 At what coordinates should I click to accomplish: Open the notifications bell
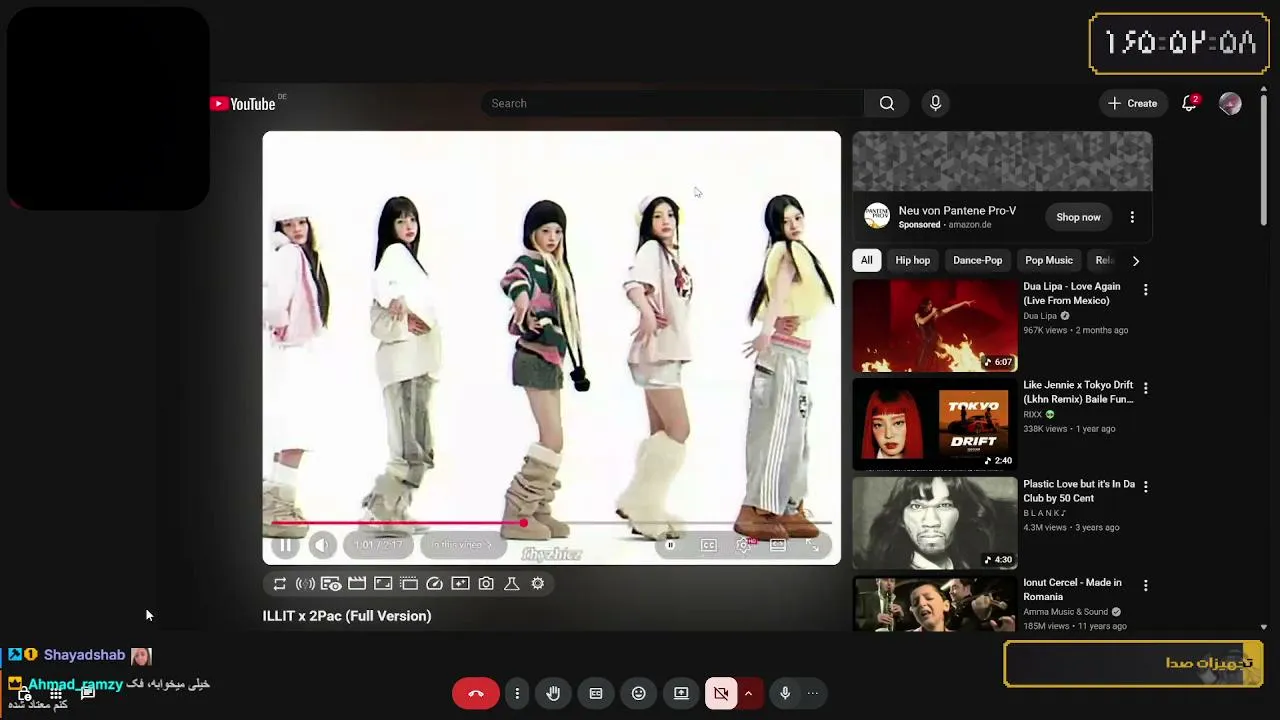pyautogui.click(x=1189, y=103)
